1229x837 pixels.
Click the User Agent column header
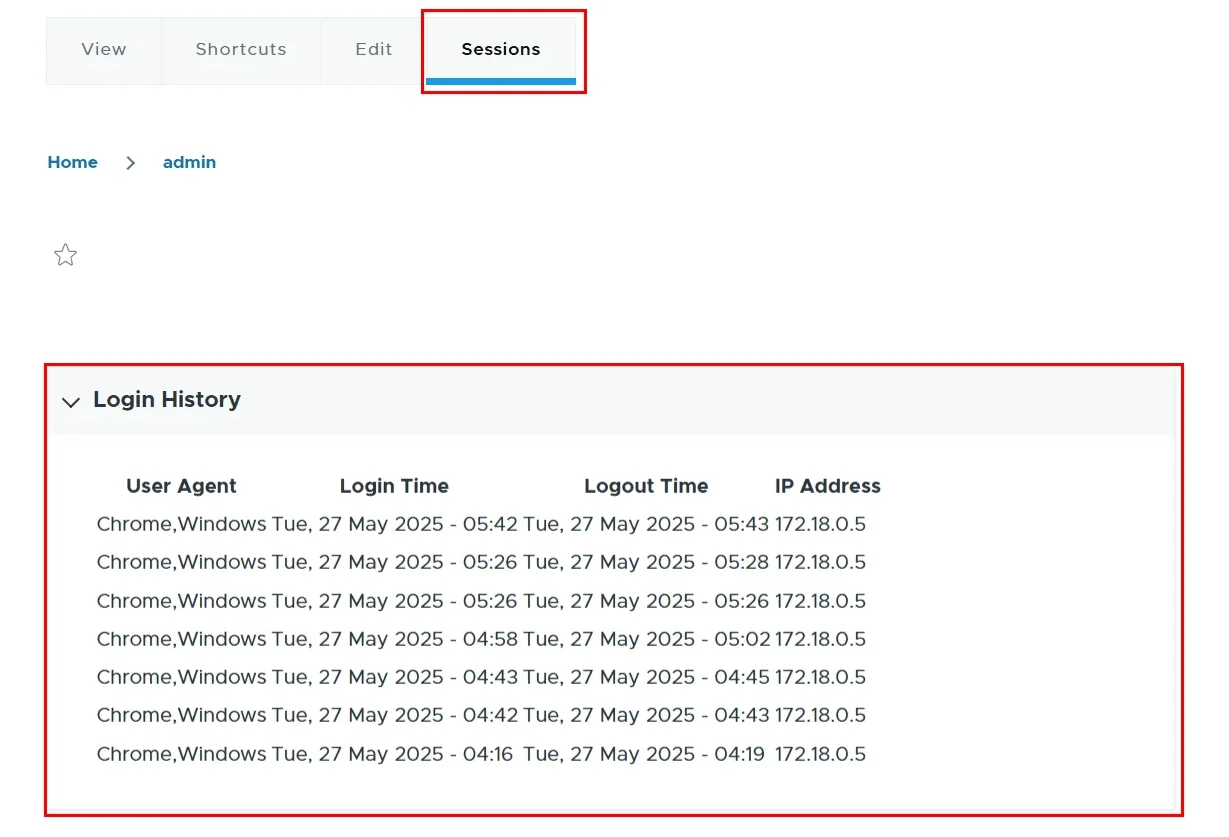[x=181, y=486]
